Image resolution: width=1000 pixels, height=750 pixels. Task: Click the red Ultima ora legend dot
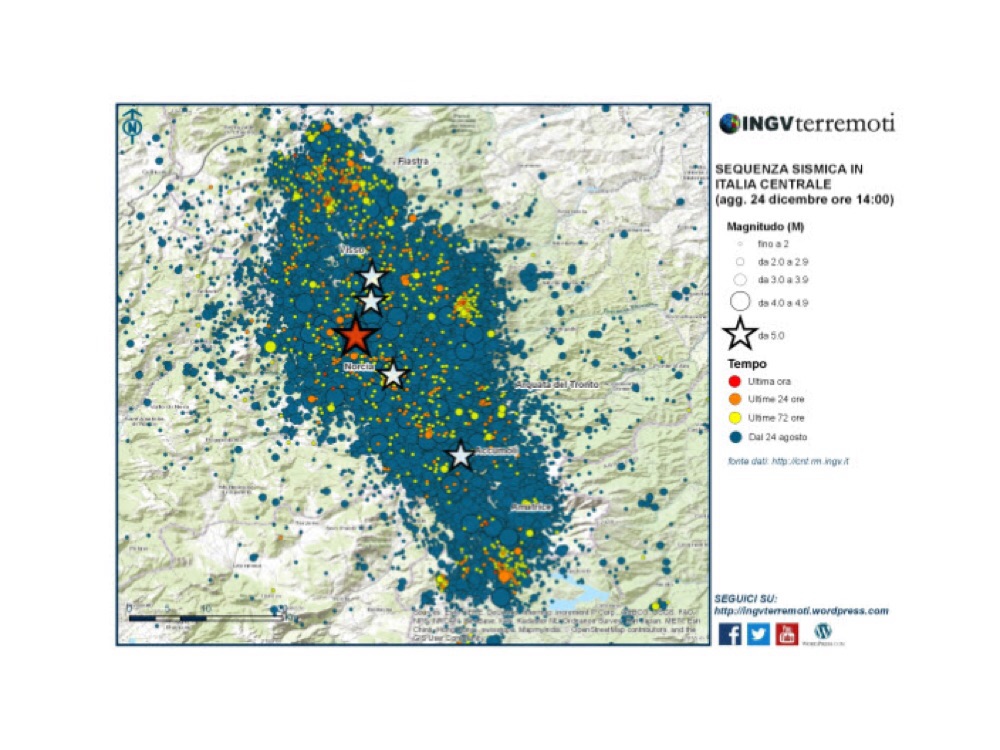tap(735, 381)
